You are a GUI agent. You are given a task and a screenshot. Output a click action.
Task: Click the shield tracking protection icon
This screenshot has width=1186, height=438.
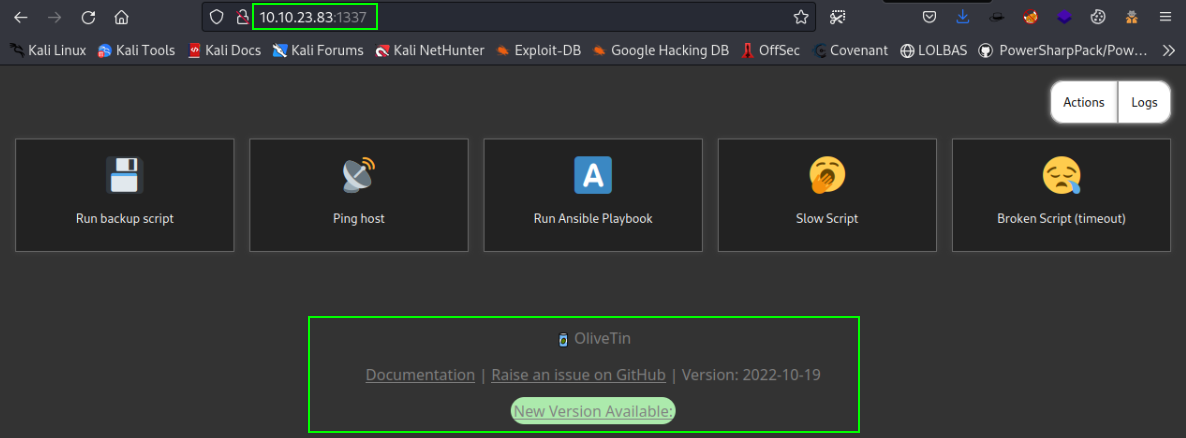217,17
